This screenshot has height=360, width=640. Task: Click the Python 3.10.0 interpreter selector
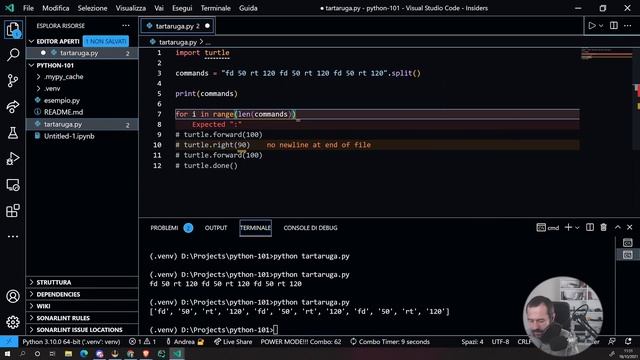tap(71, 342)
